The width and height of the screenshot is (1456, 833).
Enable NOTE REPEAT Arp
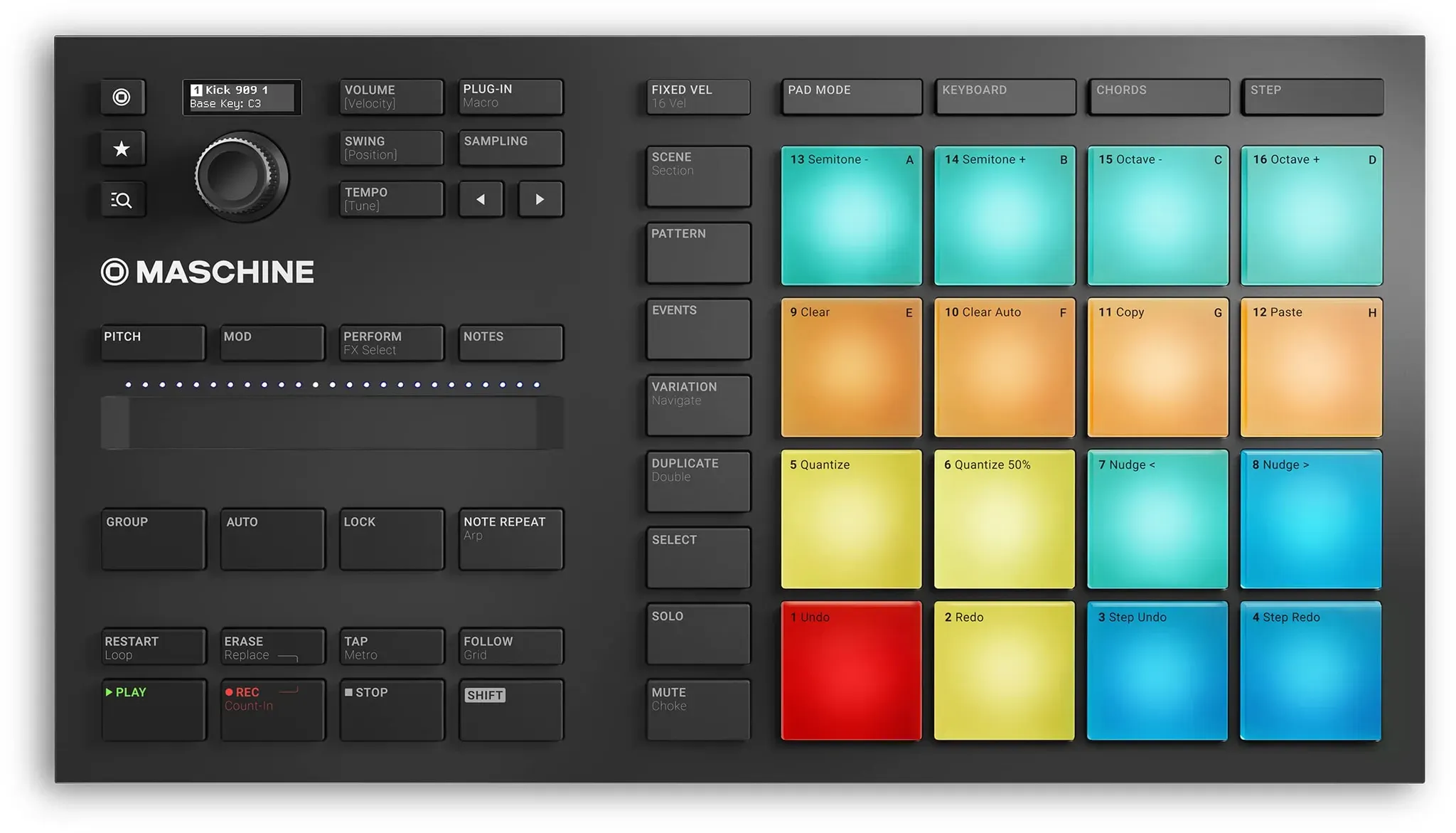(x=511, y=539)
